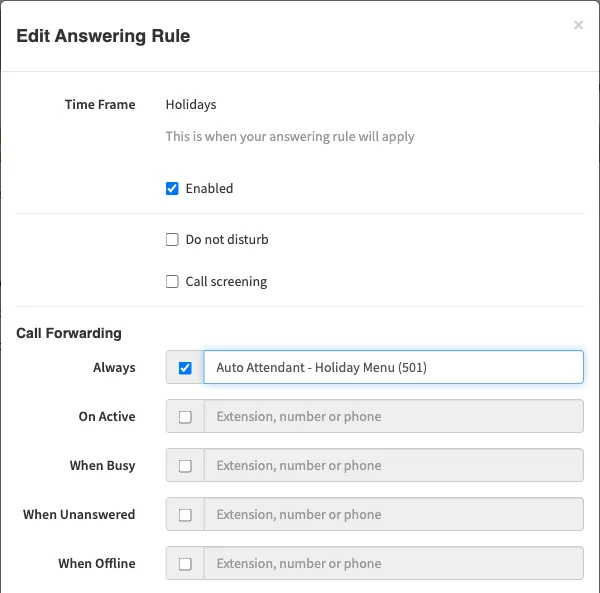Click the When Busy destination field

(393, 465)
